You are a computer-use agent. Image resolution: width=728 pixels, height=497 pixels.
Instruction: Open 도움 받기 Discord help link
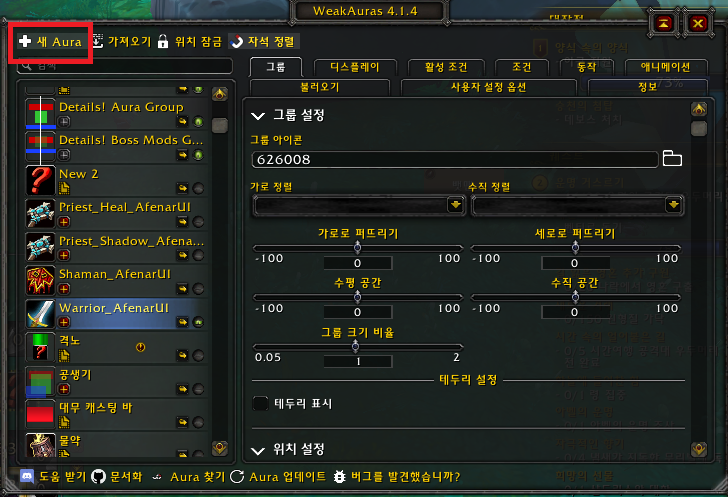click(53, 477)
